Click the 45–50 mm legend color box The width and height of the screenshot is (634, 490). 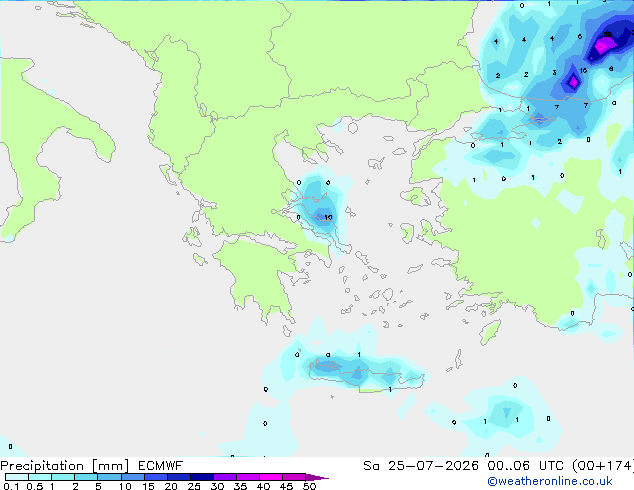pos(294,477)
